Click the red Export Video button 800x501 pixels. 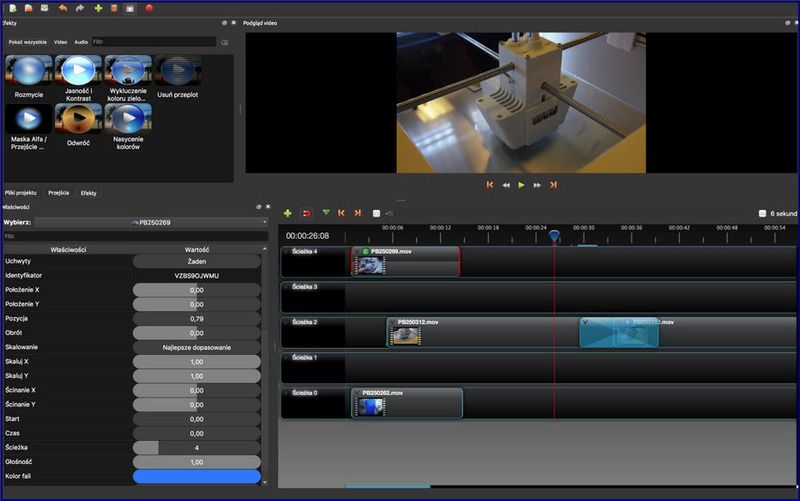click(149, 8)
